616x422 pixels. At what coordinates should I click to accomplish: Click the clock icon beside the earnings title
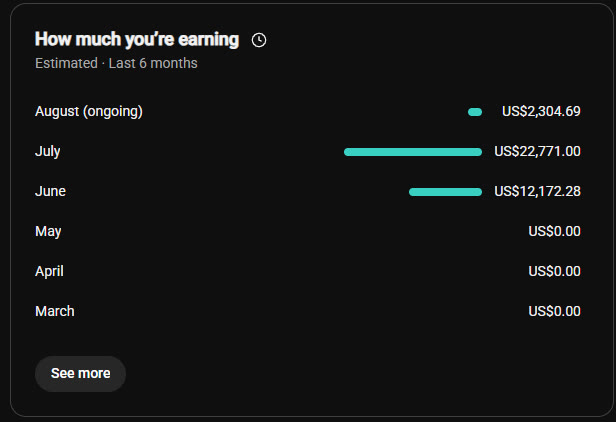(x=259, y=40)
